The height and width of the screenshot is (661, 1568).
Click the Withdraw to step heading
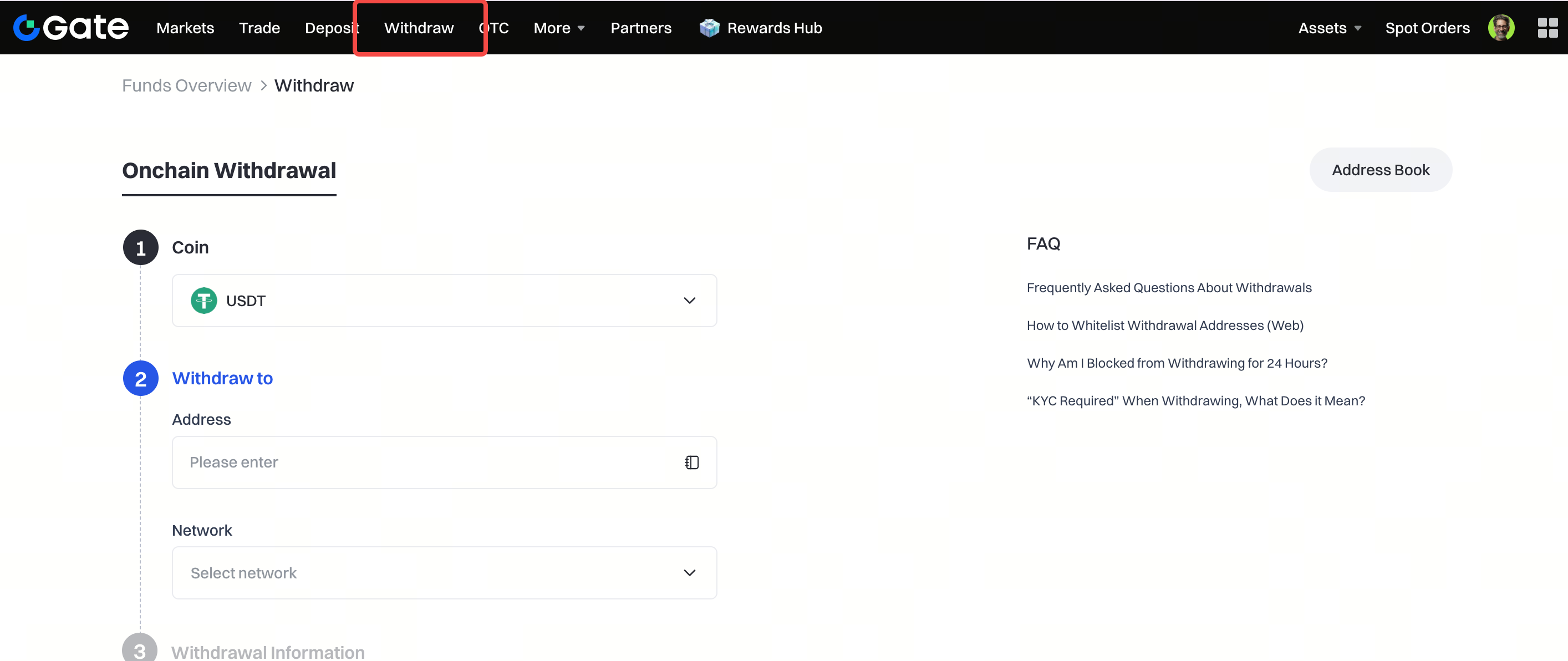[222, 378]
